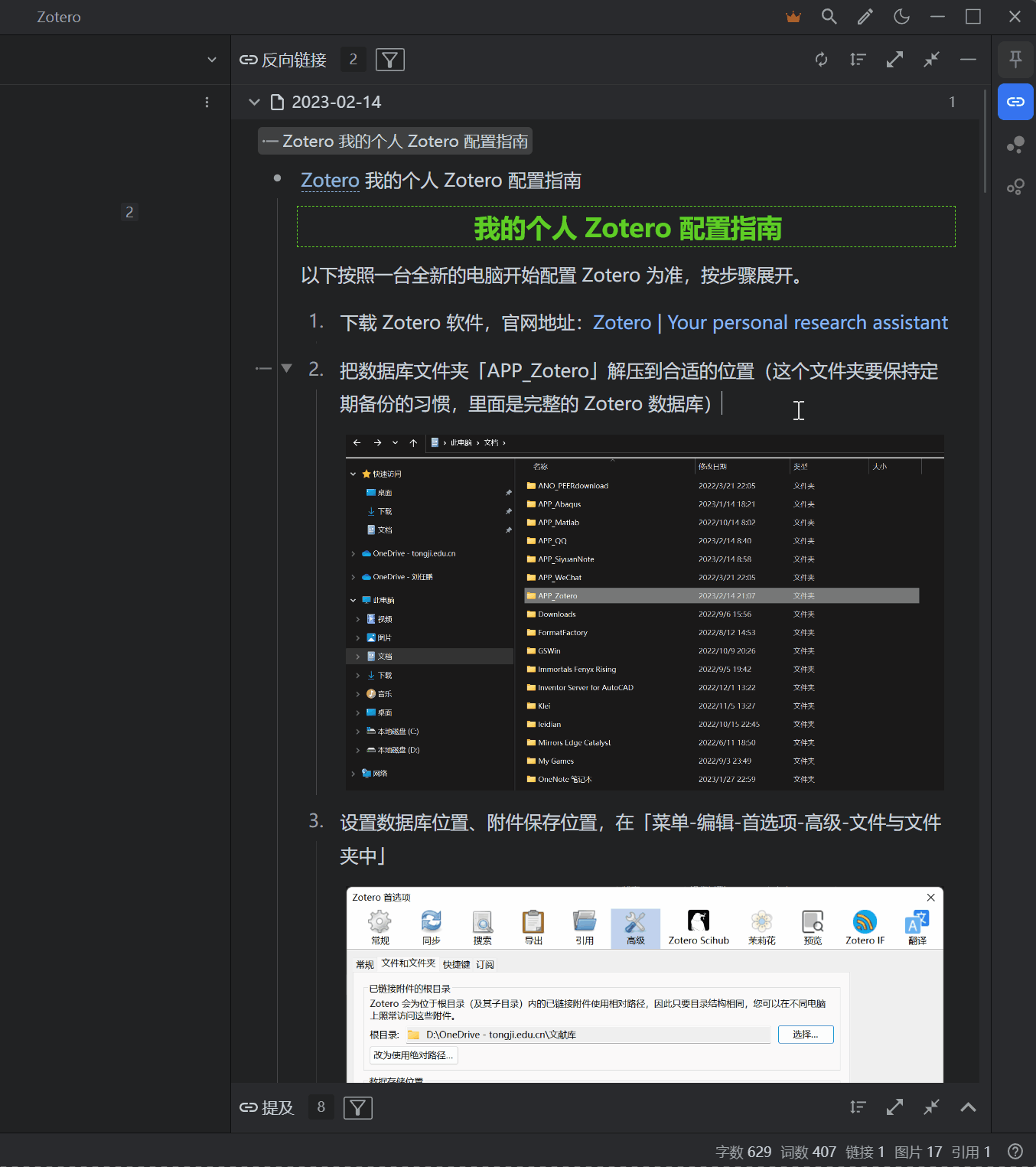Open help via the question mark icon
This screenshot has height=1167, width=1036.
(x=1015, y=1151)
